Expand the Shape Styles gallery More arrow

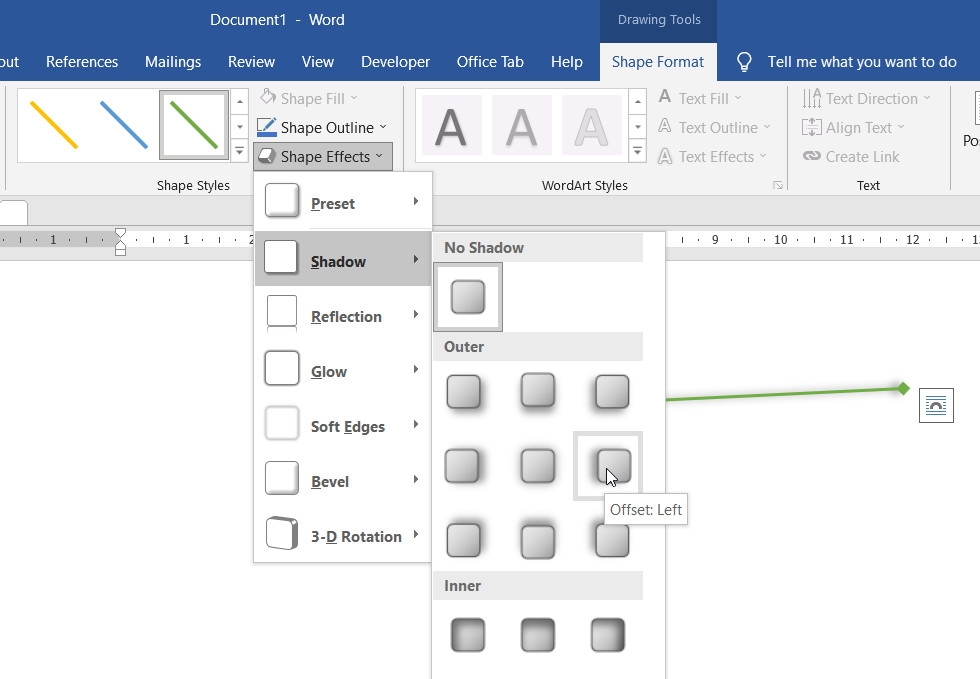[239, 151]
